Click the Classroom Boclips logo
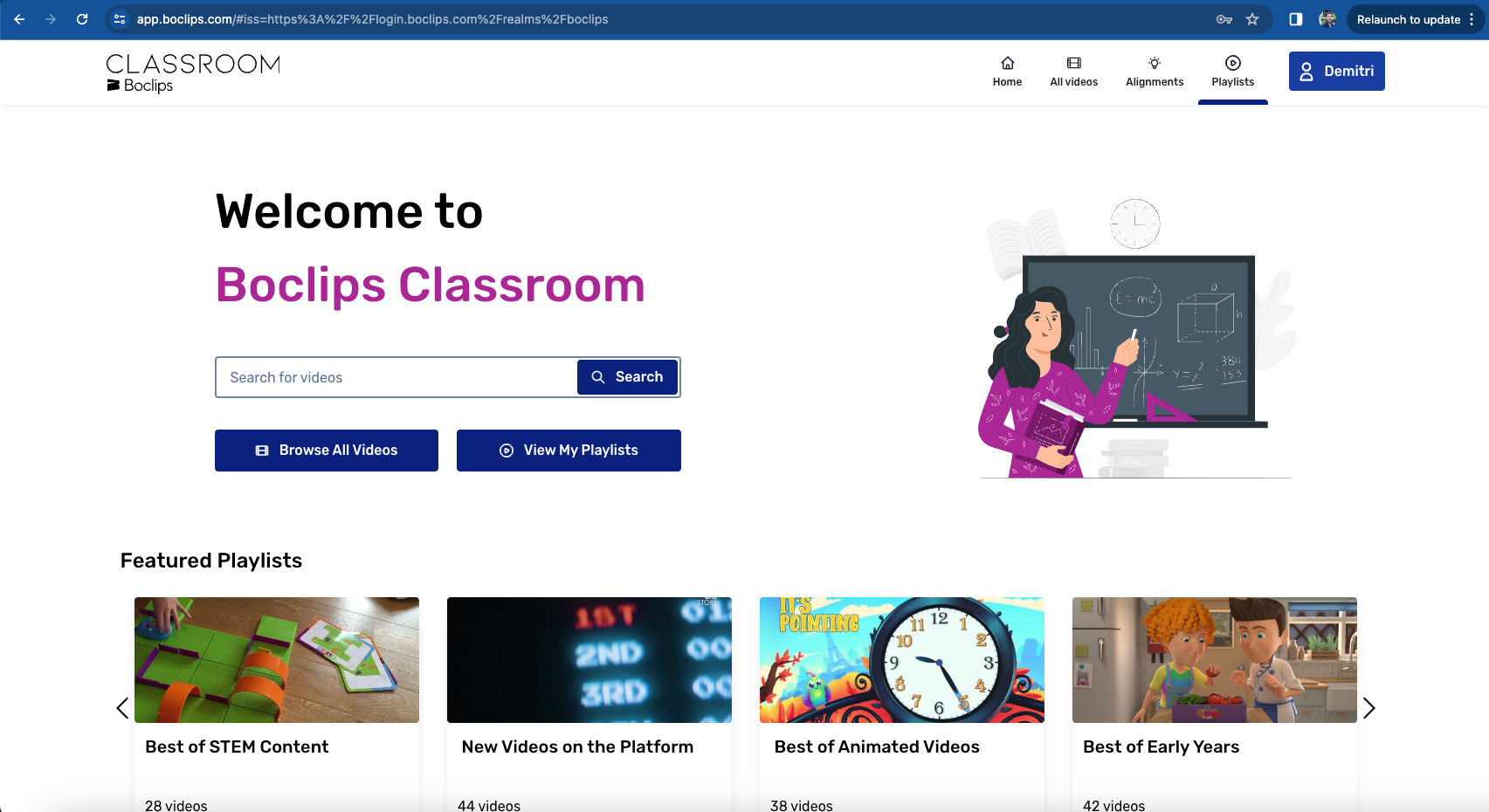The height and width of the screenshot is (812, 1489). pos(193,73)
